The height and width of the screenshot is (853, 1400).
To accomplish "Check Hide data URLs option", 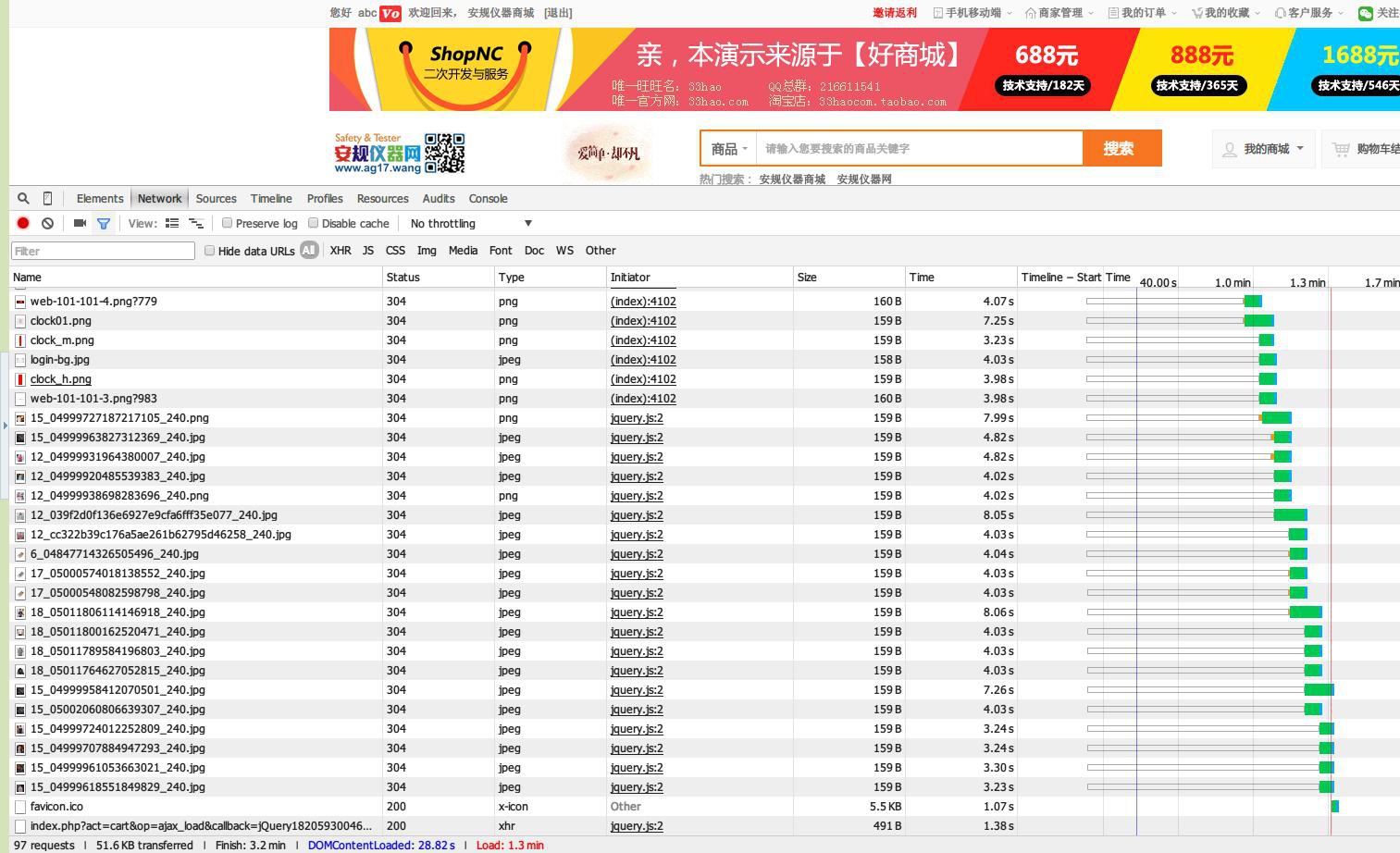I will coord(209,251).
